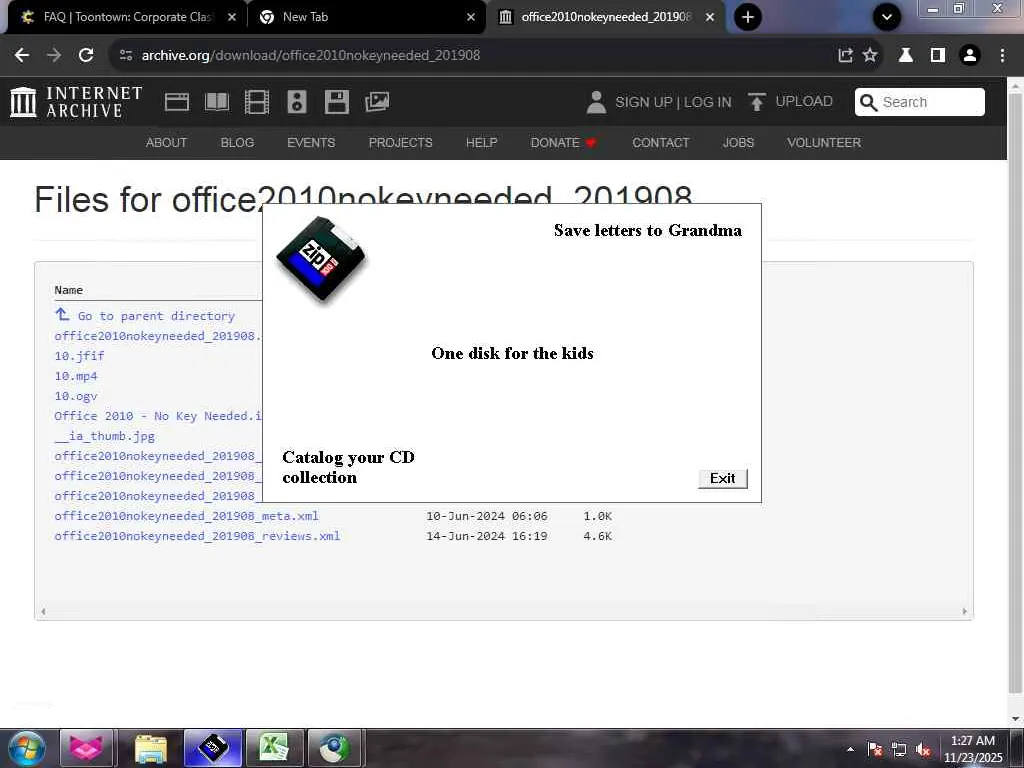The width and height of the screenshot is (1024, 768).
Task: Click the UPLOAD button
Action: coord(803,101)
